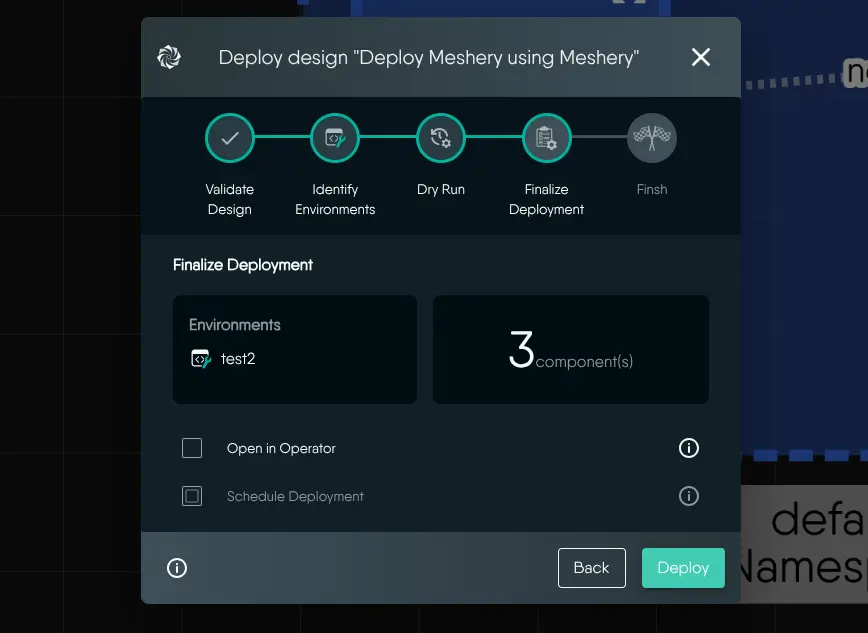Viewport: 868px width, 633px height.
Task: Open the Identify Environments step icon
Action: [x=335, y=138]
